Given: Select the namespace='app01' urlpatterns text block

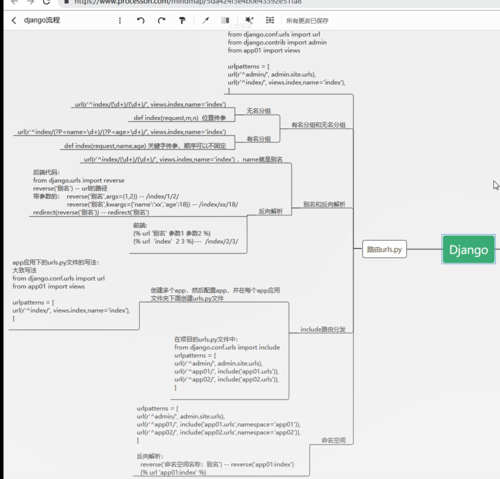Looking at the screenshot, I should (219, 440).
